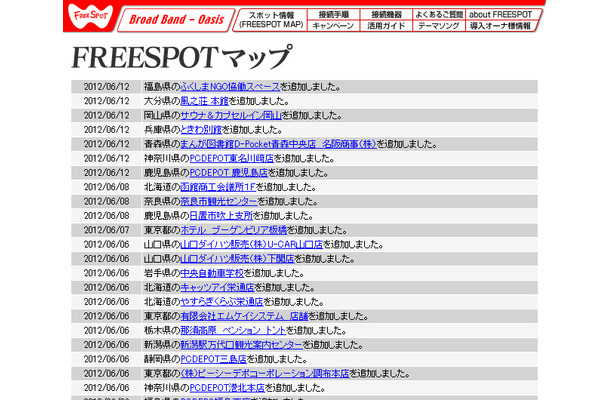
Task: Click the 2012/06/06 date of the 岩手県 row
Action: point(106,274)
